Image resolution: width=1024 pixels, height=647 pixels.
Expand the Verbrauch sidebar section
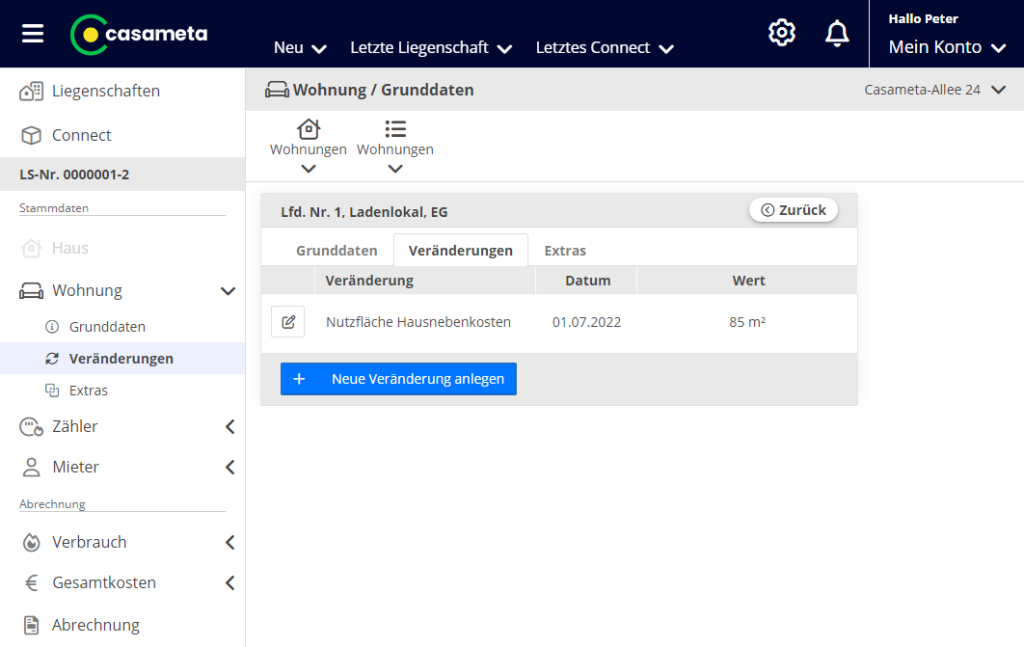(230, 543)
